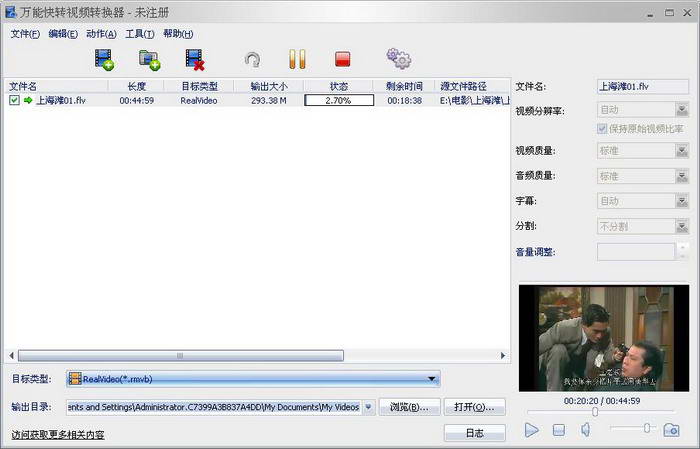Open settings via the gear toolbar icon
The image size is (700, 449).
click(399, 60)
